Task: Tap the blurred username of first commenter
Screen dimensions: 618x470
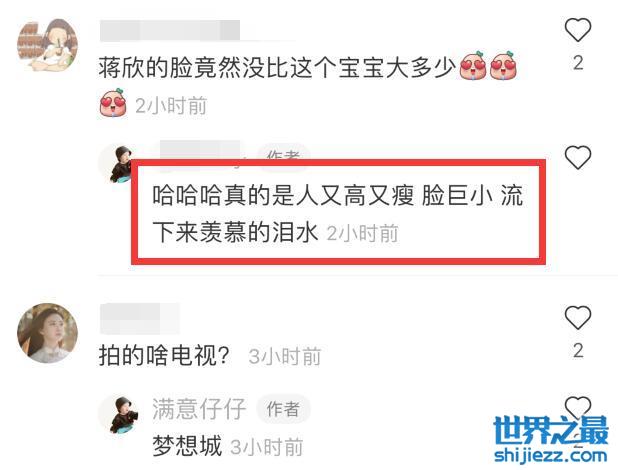Action: (x=170, y=30)
